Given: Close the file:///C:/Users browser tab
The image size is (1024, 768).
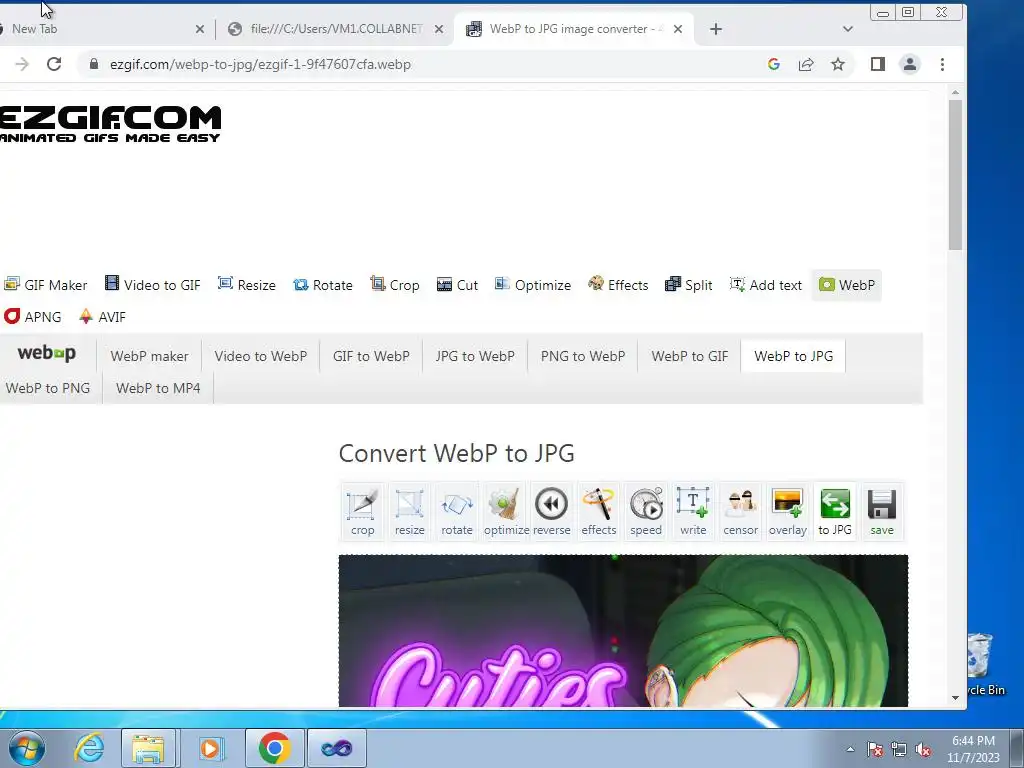Looking at the screenshot, I should point(439,29).
